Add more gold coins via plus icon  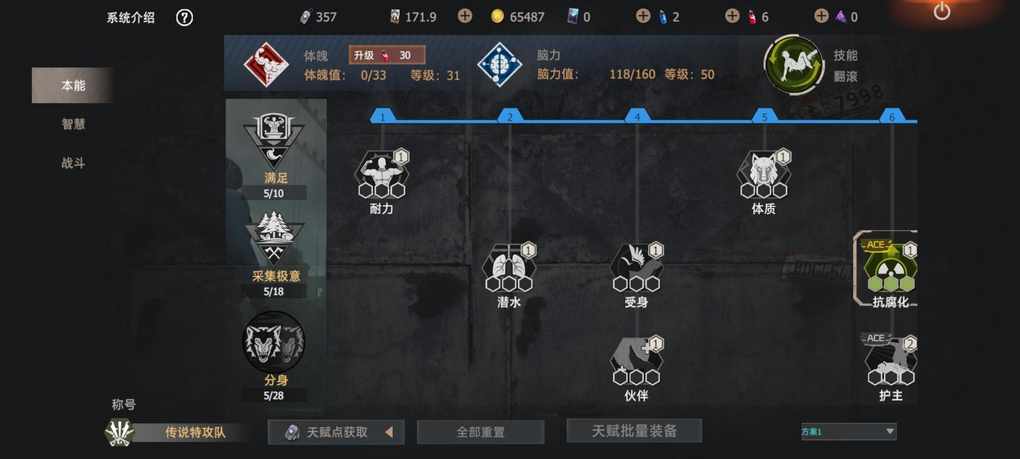click(x=464, y=16)
